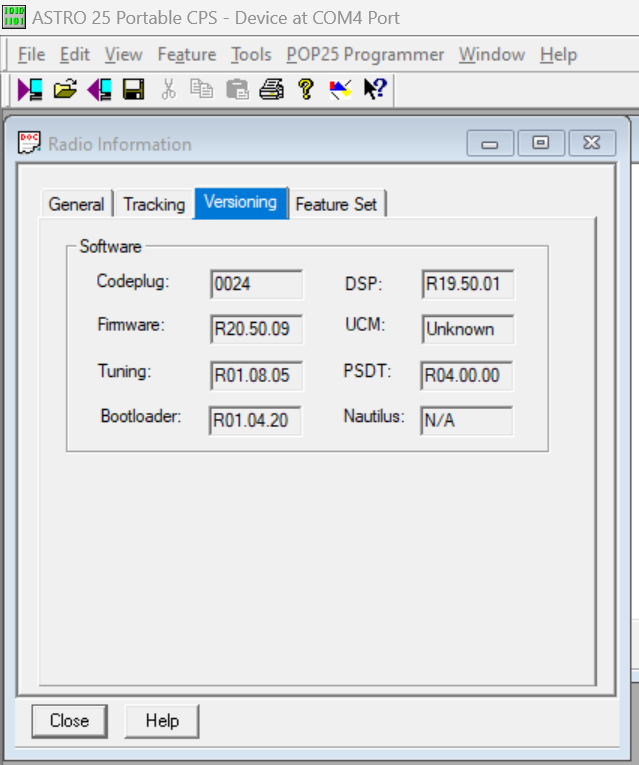639x765 pixels.
Task: Click the Firmware: label
Action: 131,324
